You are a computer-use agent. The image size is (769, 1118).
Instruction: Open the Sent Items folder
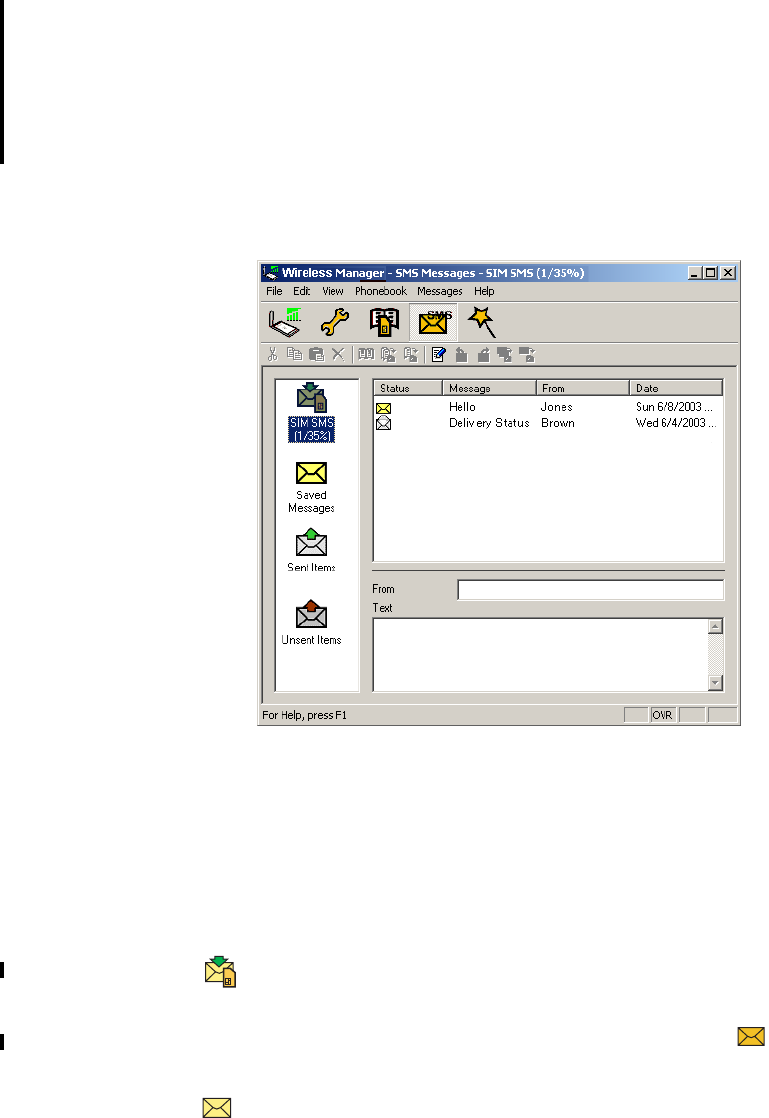pyautogui.click(x=311, y=550)
